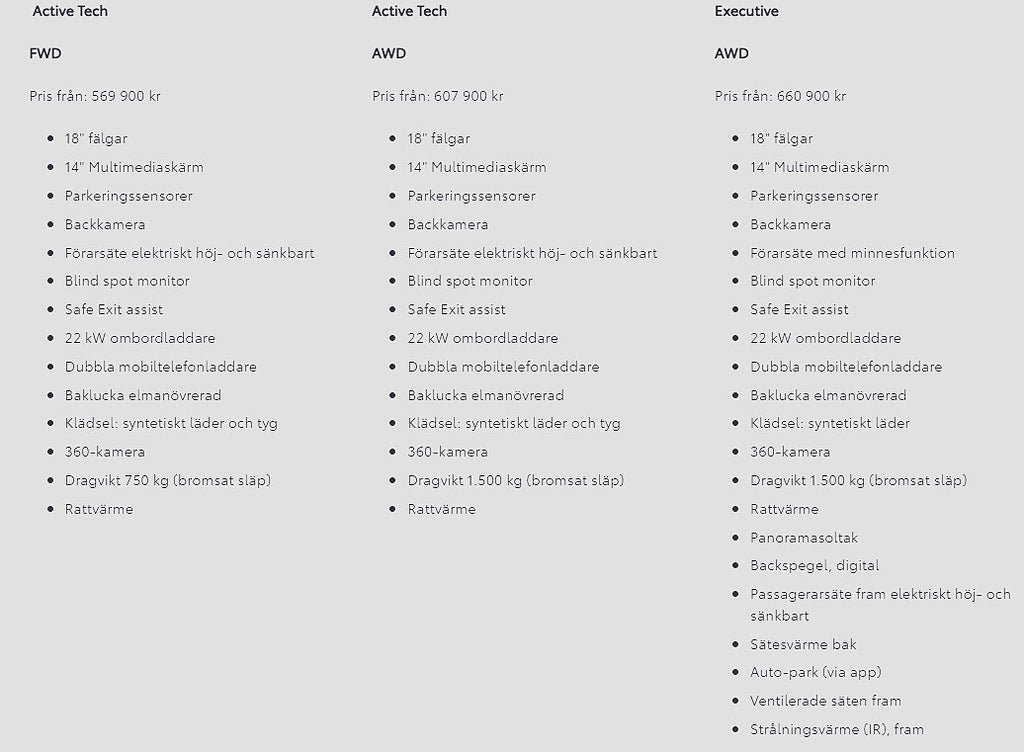Click the Panoramasoltak list item
The image size is (1024, 752).
coord(804,538)
